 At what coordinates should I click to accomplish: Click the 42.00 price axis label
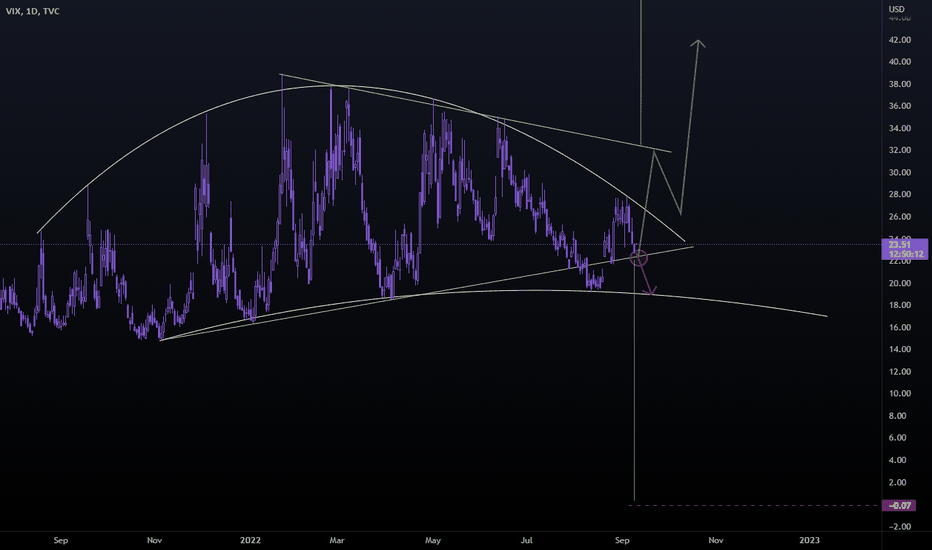pos(899,40)
